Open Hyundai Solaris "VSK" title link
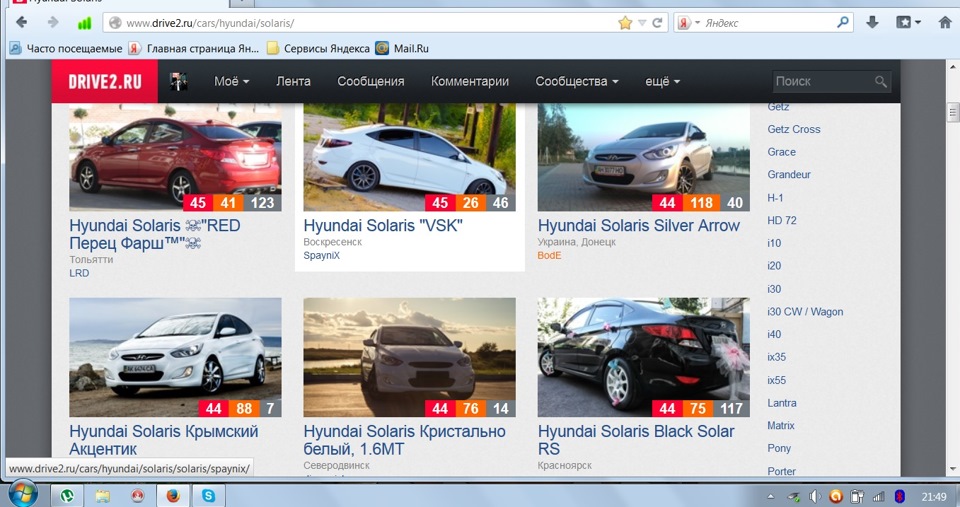Image resolution: width=960 pixels, height=507 pixels. click(383, 225)
